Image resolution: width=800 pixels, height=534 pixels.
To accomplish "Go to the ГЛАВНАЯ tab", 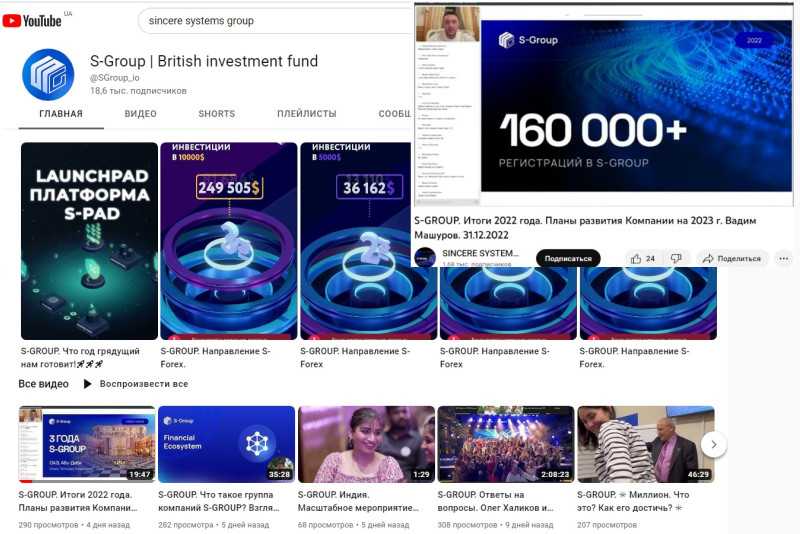I will (x=61, y=114).
